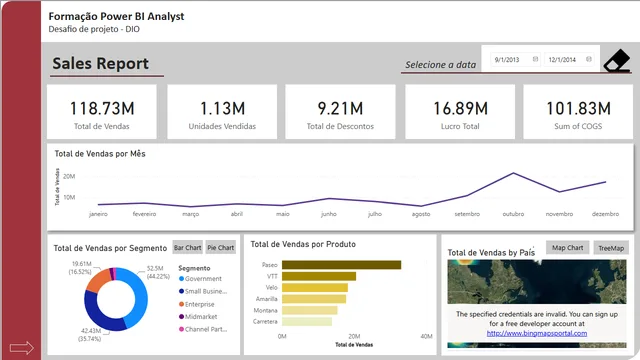640x360 pixels.
Task: Select the Sum of COGS card
Action: point(578,112)
